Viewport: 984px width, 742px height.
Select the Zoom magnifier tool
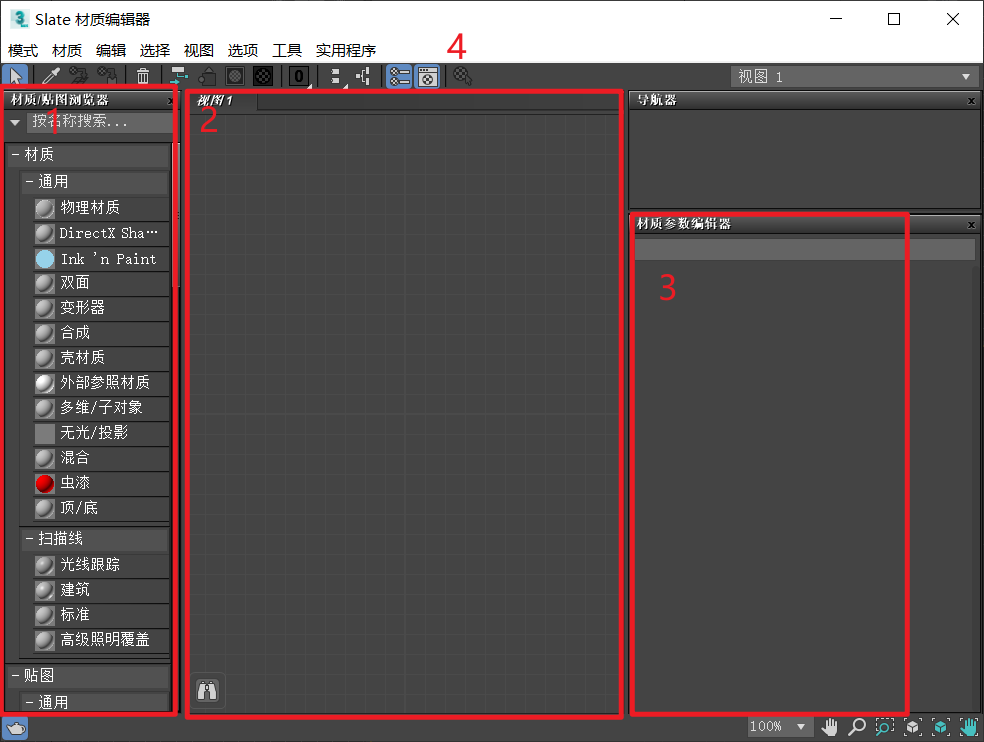(857, 727)
